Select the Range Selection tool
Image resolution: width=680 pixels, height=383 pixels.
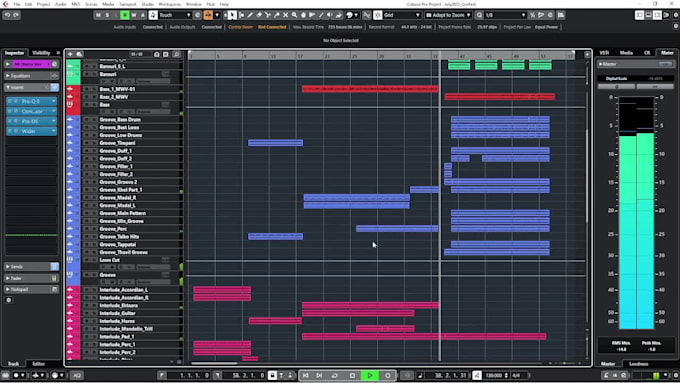[242, 15]
